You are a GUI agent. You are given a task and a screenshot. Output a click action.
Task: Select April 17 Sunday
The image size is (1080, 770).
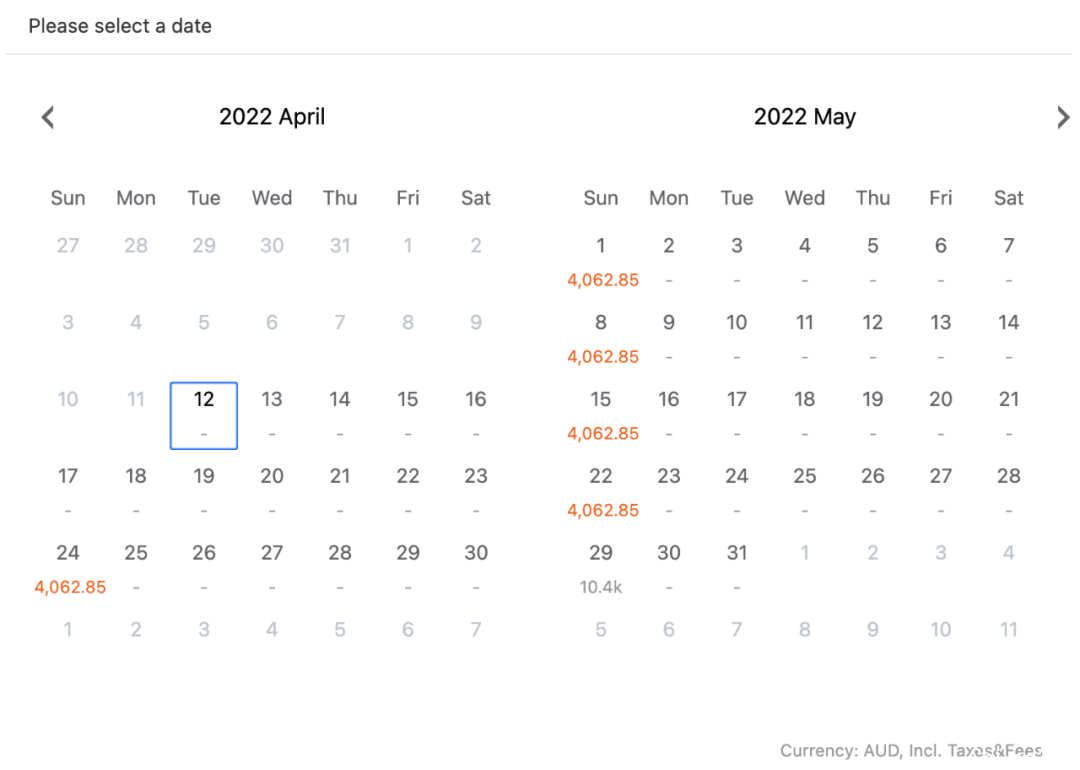coord(68,492)
